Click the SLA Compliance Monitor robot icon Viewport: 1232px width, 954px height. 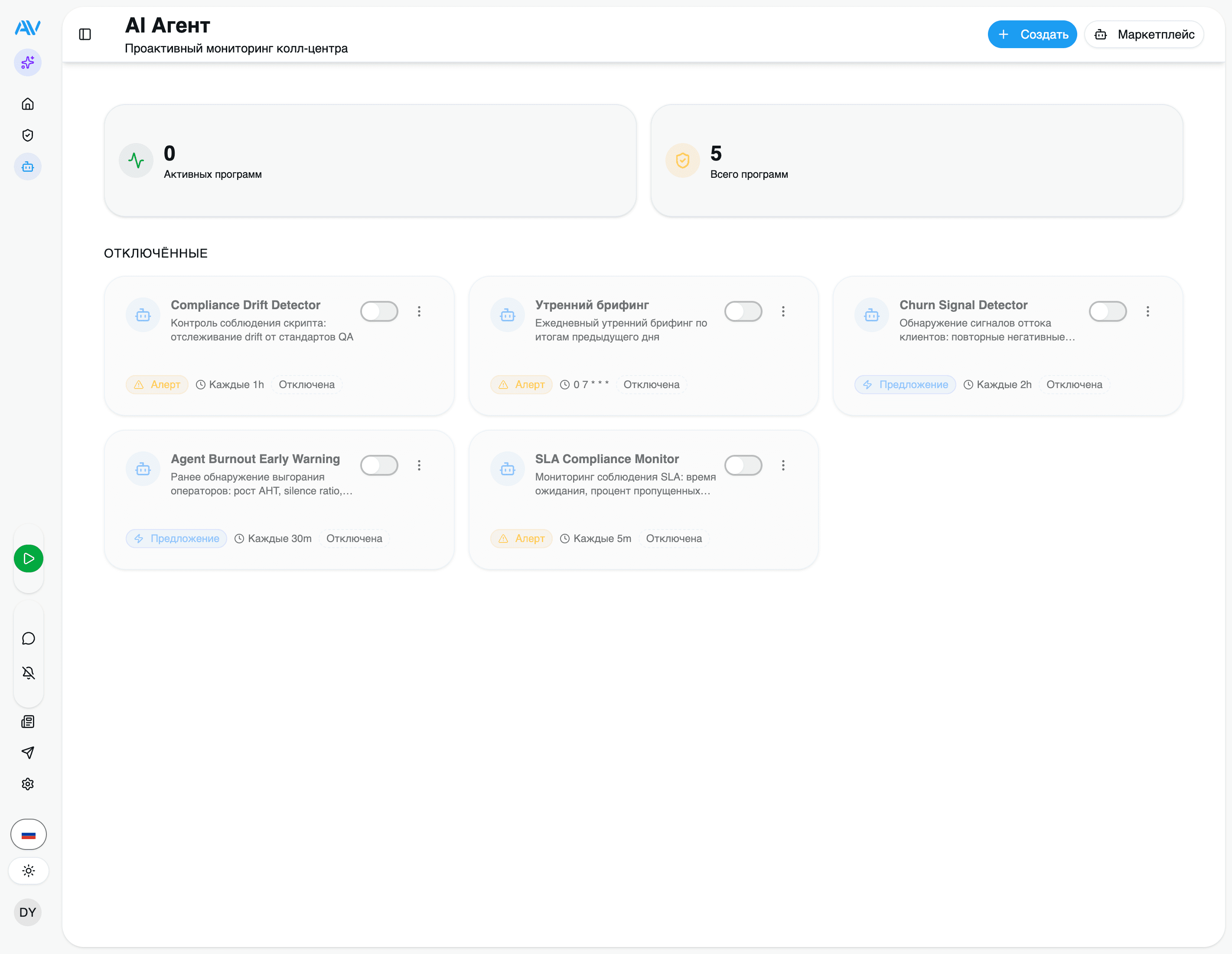tap(508, 469)
